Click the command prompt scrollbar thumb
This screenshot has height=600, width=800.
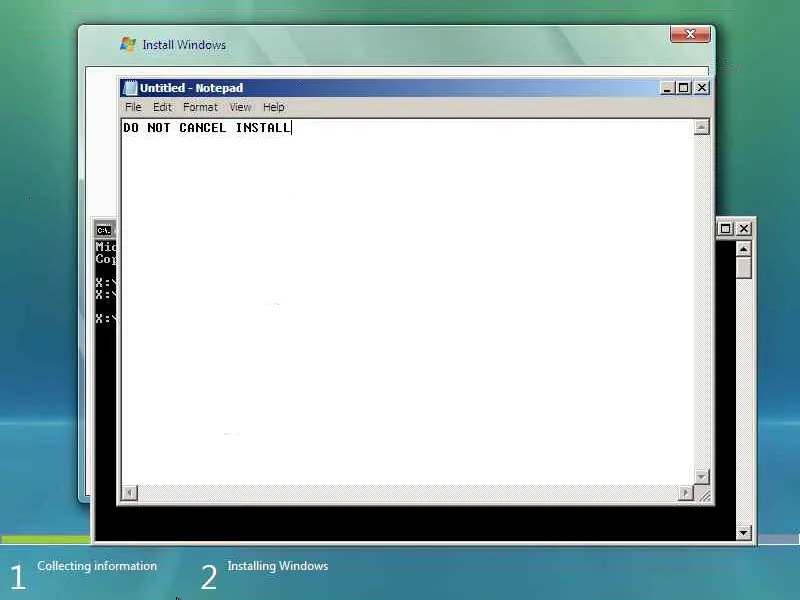[743, 267]
